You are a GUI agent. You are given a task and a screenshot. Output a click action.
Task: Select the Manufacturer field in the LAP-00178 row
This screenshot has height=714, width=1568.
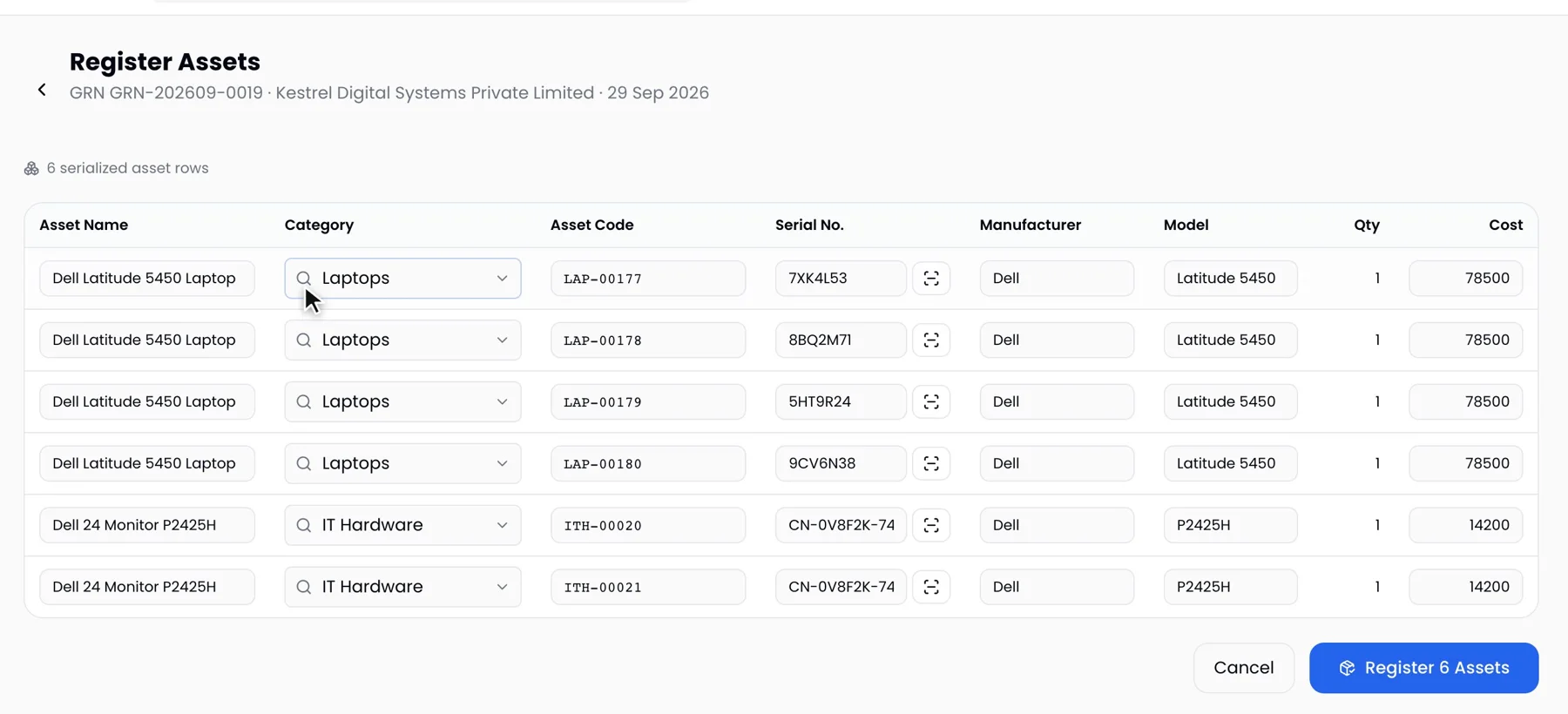pyautogui.click(x=1057, y=340)
